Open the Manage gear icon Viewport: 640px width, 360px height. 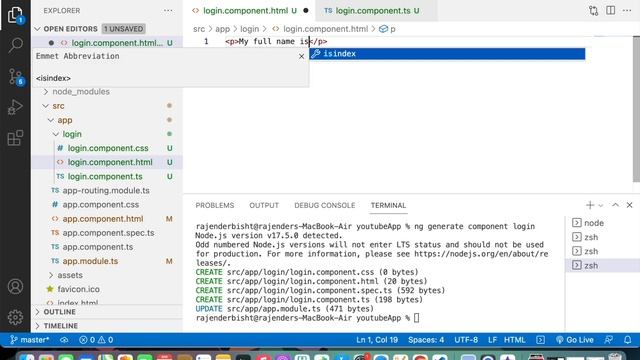pos(15,317)
